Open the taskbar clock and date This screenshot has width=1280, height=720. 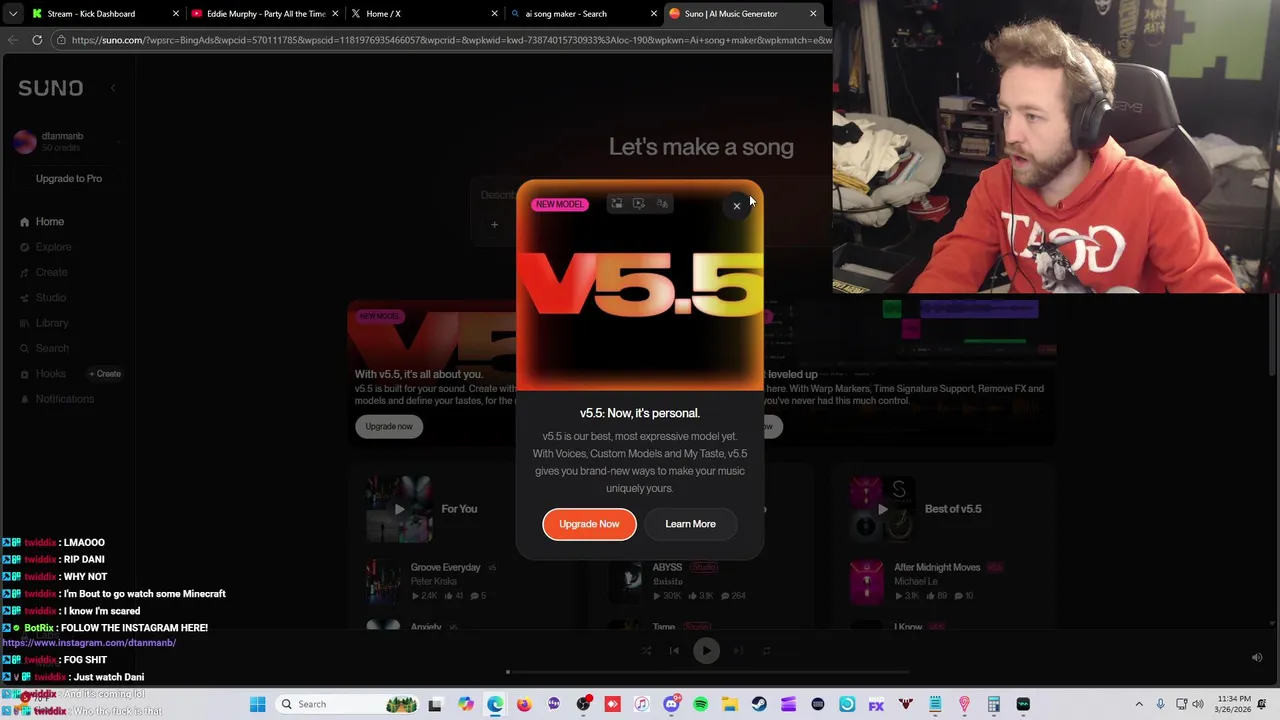(x=1234, y=704)
